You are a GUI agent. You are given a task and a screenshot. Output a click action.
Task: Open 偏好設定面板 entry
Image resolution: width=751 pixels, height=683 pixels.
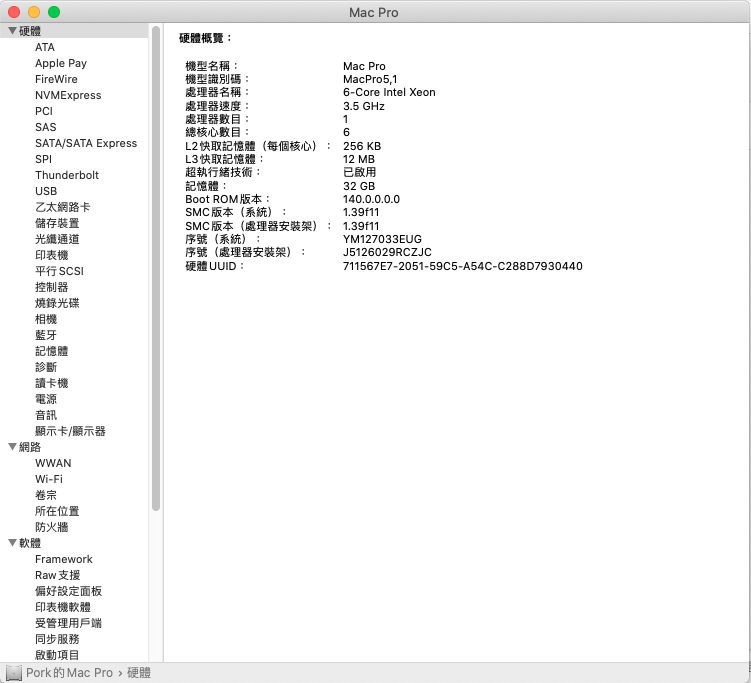pos(68,591)
